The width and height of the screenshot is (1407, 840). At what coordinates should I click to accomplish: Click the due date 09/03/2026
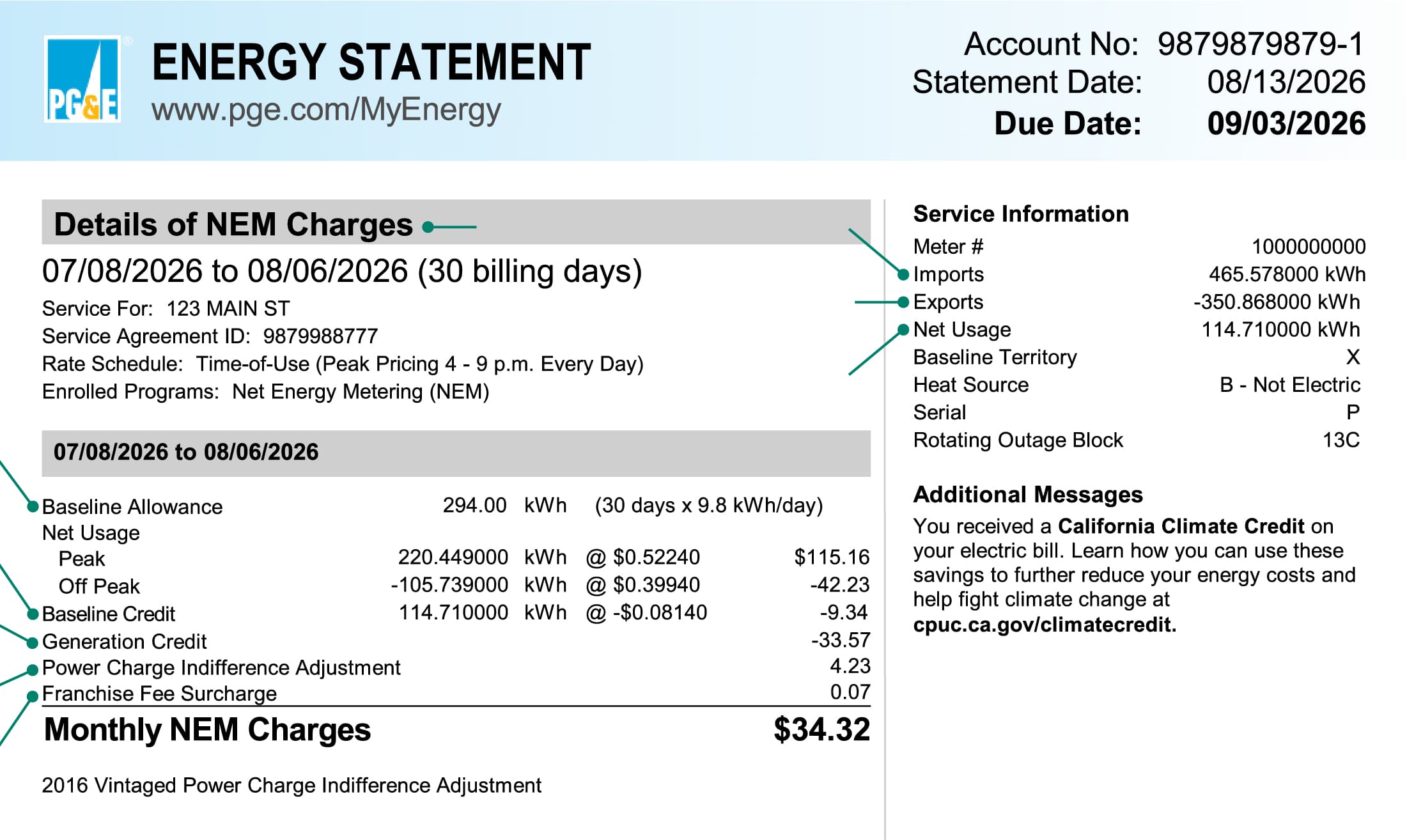tap(1286, 123)
